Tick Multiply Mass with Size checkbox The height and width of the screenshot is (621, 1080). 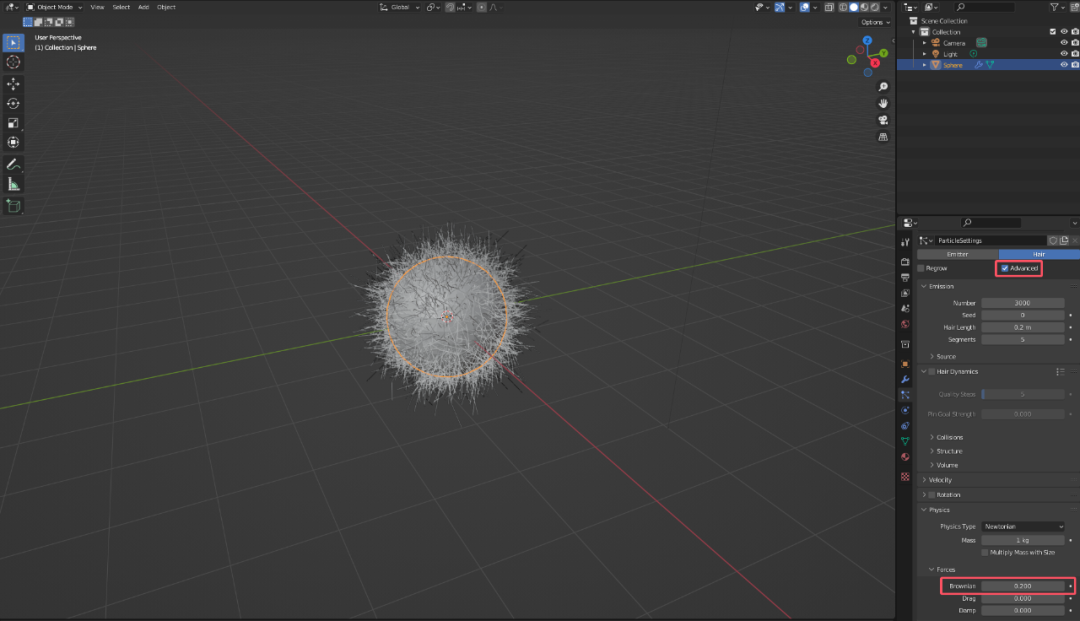[985, 552]
